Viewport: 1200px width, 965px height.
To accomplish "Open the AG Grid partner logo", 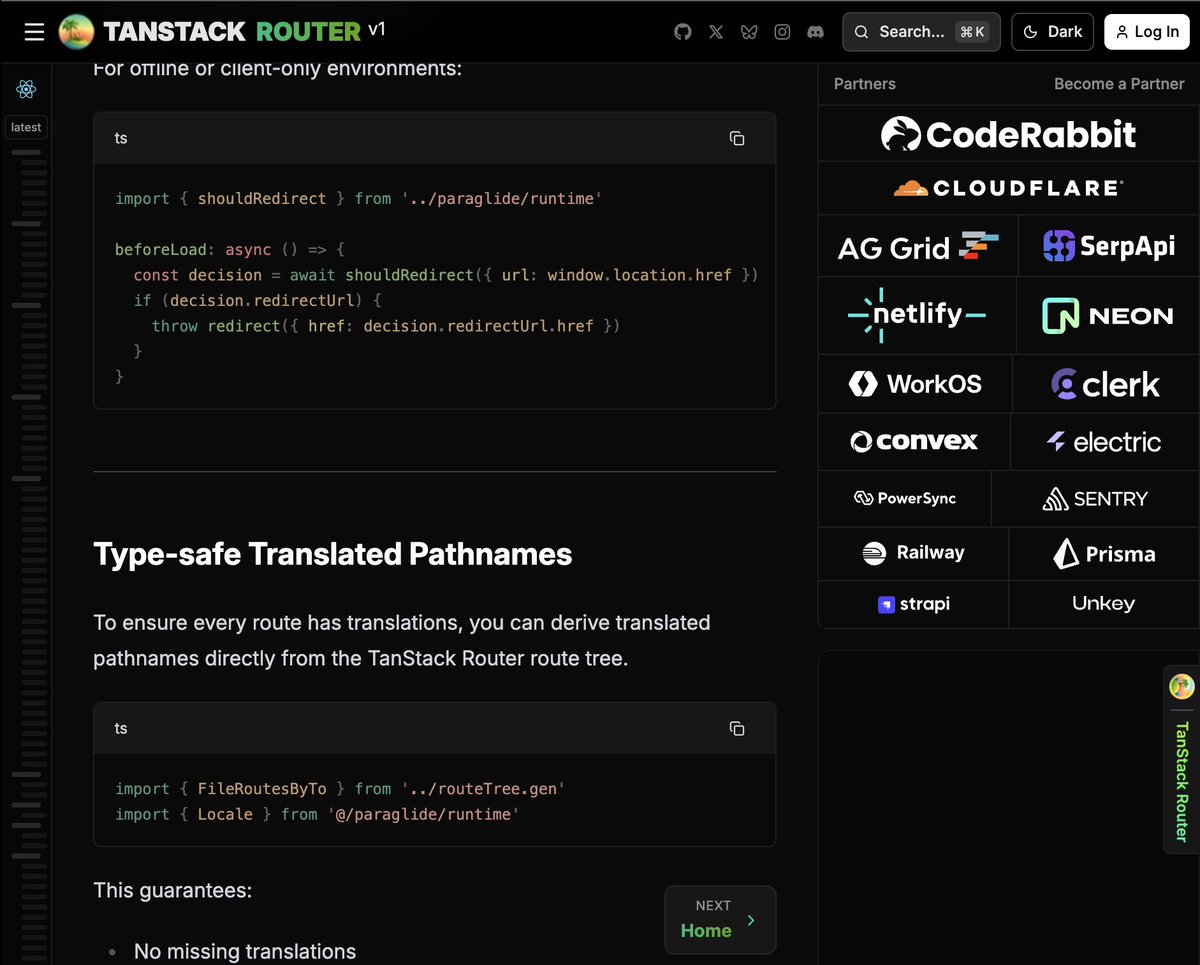I will [918, 246].
